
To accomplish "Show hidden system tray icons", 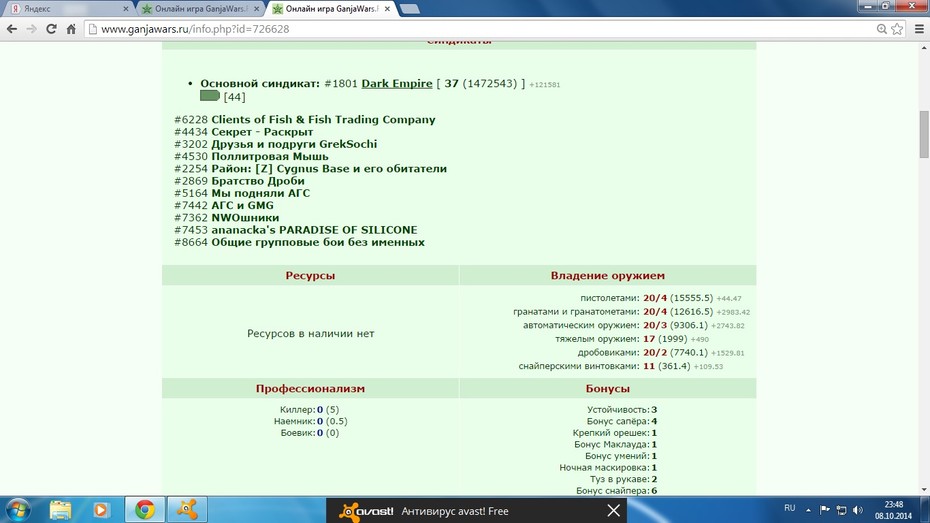I will [808, 510].
